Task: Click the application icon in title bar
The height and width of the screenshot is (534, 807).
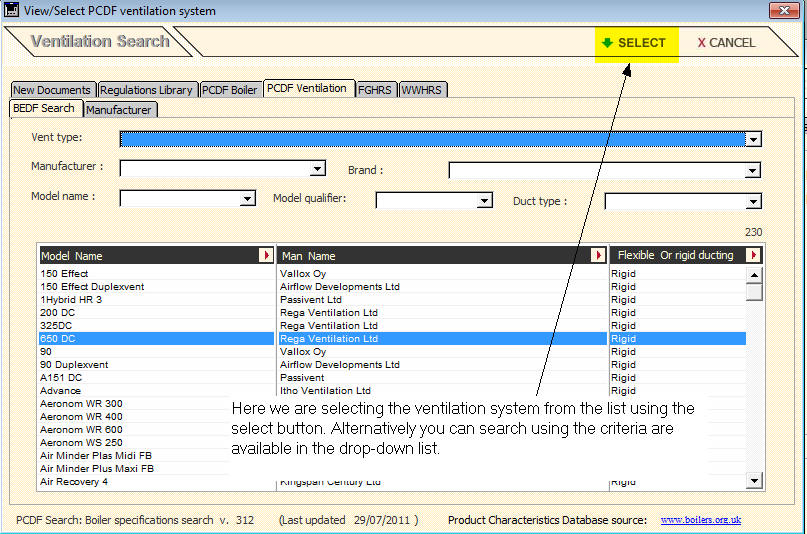Action: tap(11, 10)
